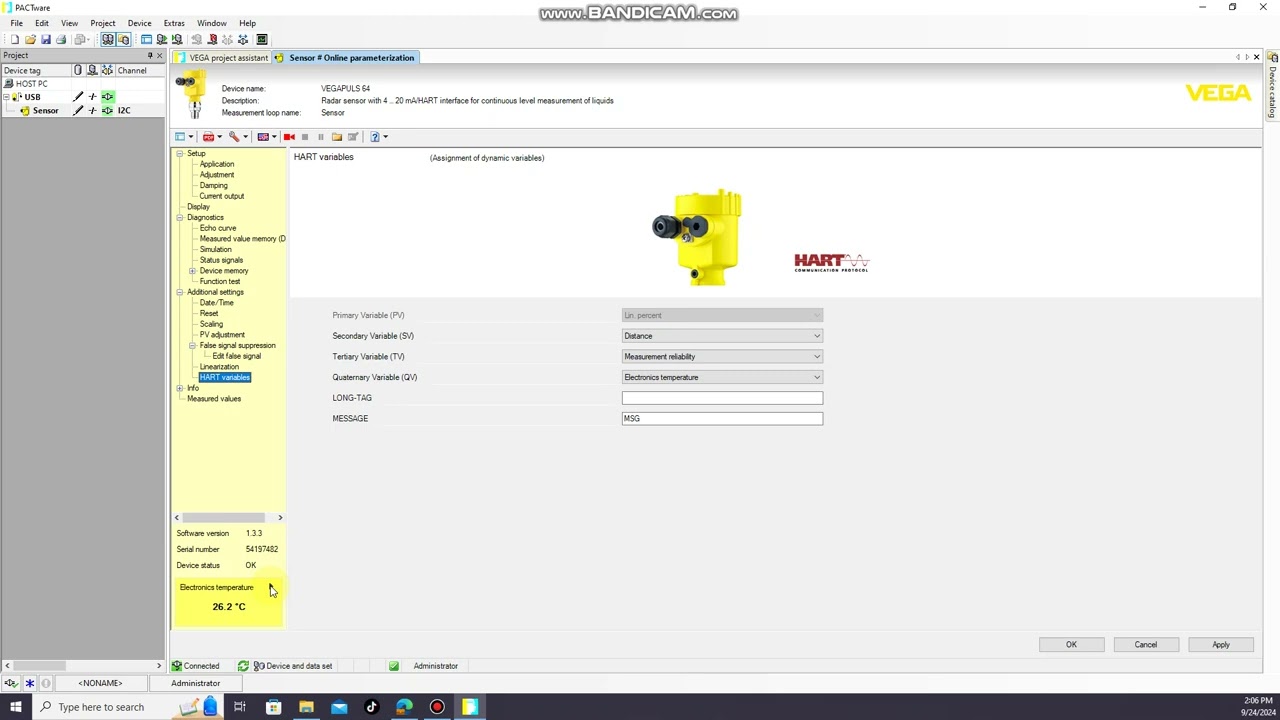The height and width of the screenshot is (720, 1280).
Task: Select Date/Time in the tree
Action: point(216,303)
